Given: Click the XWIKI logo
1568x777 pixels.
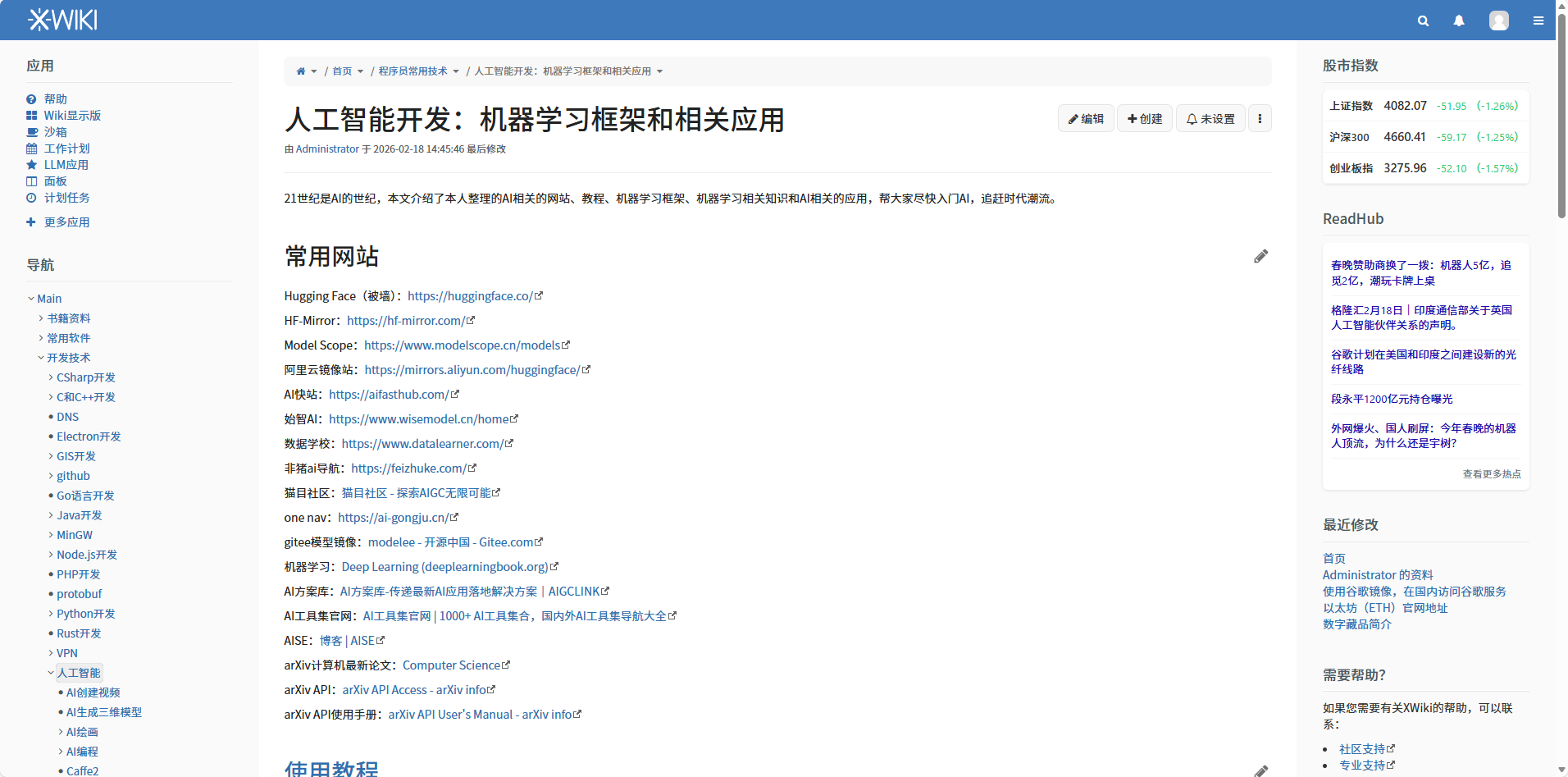Looking at the screenshot, I should click(x=62, y=19).
